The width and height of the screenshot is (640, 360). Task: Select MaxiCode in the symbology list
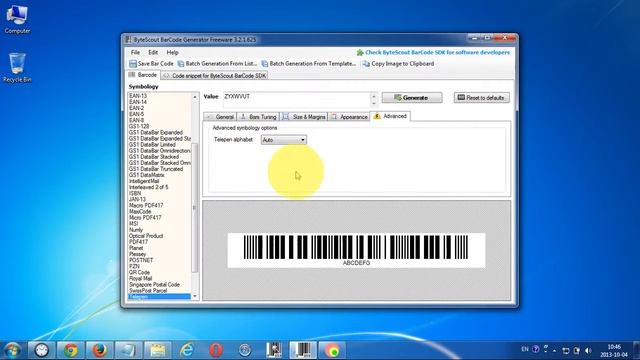140,211
